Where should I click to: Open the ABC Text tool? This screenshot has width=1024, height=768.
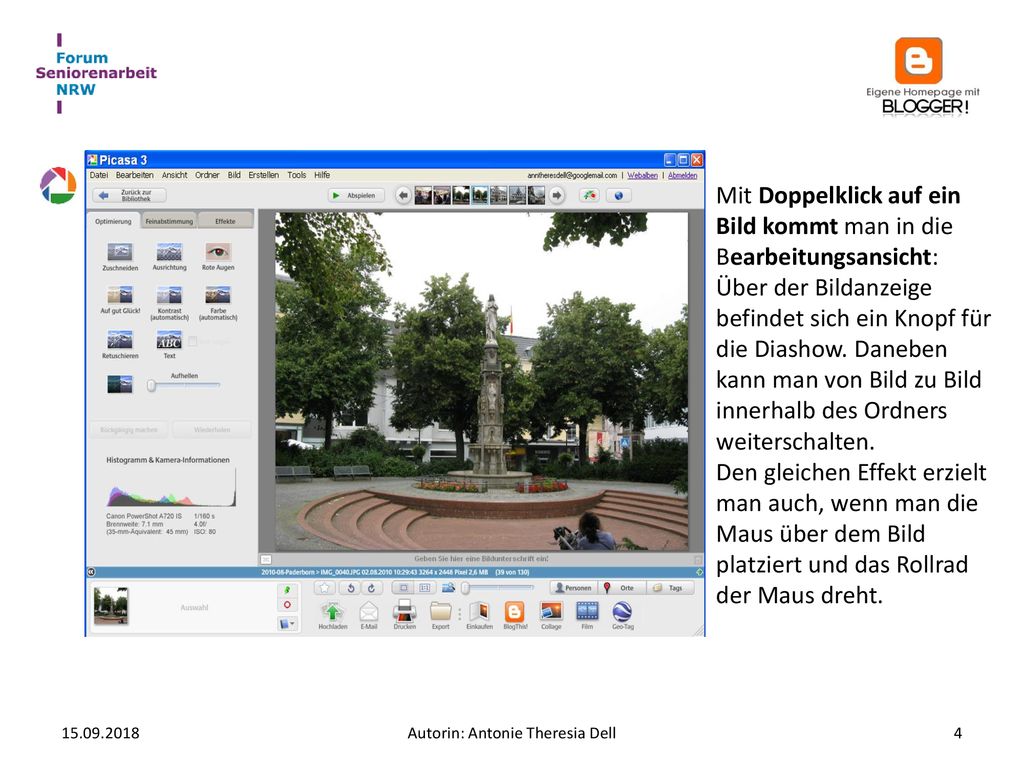coord(169,340)
